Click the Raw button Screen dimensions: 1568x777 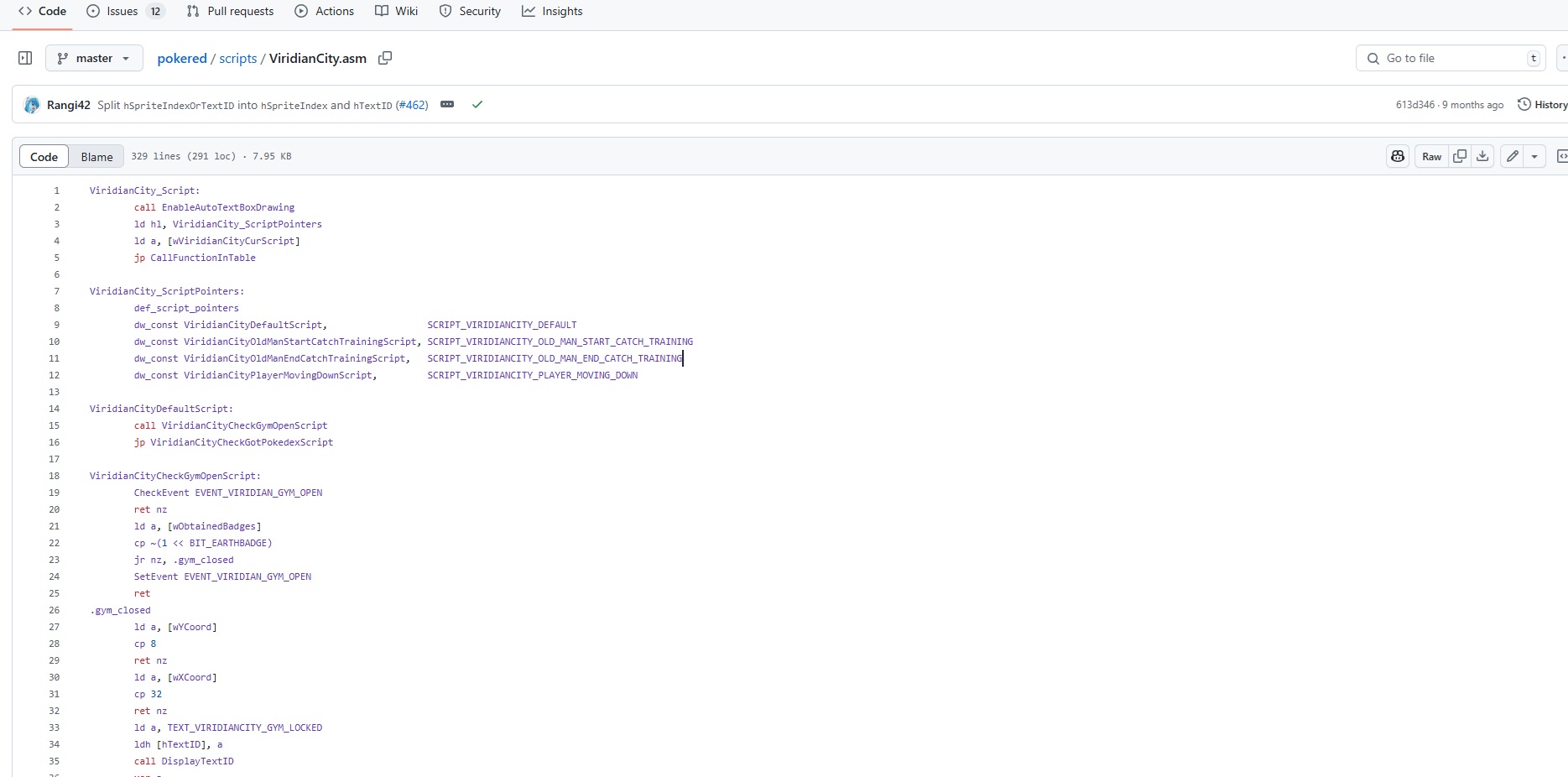(x=1431, y=156)
